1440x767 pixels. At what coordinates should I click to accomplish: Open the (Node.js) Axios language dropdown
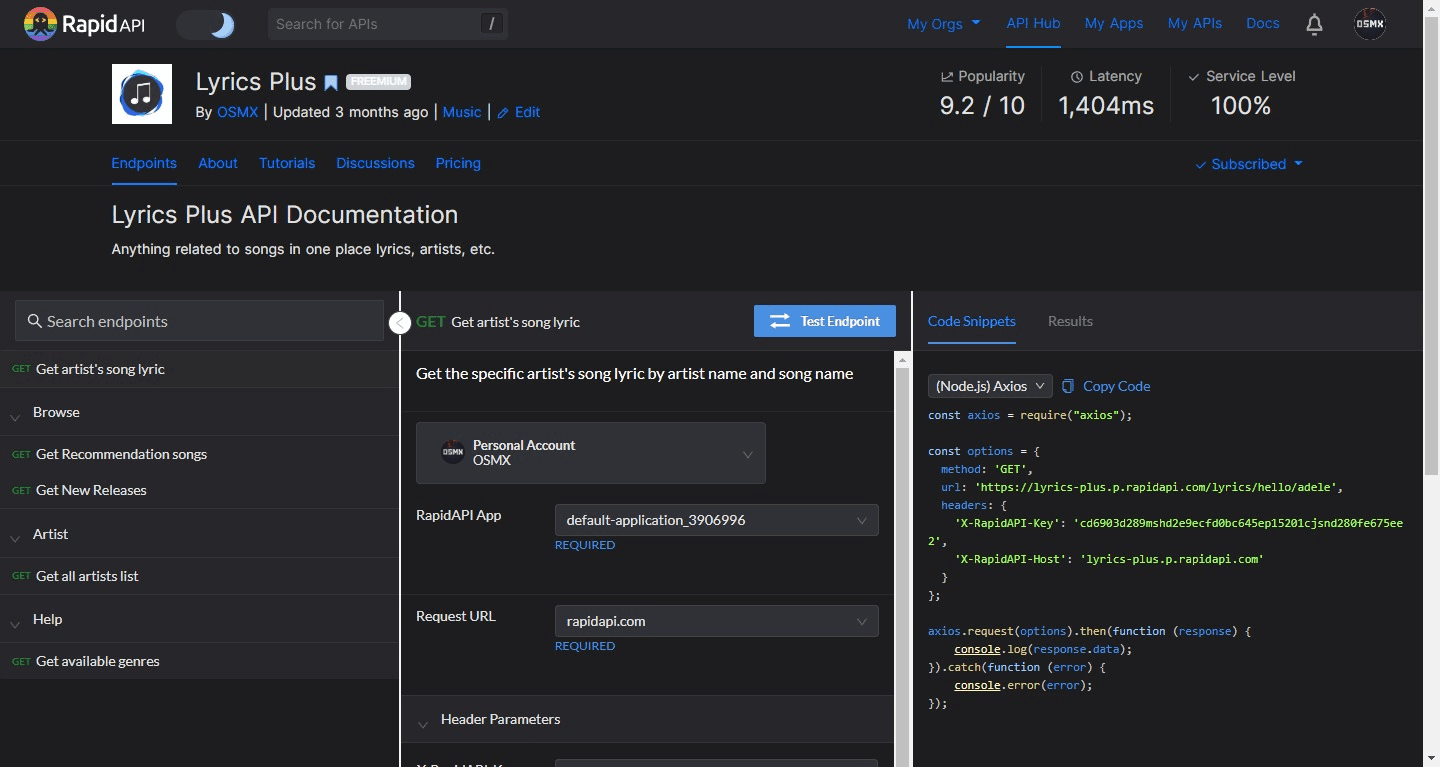tap(990, 386)
